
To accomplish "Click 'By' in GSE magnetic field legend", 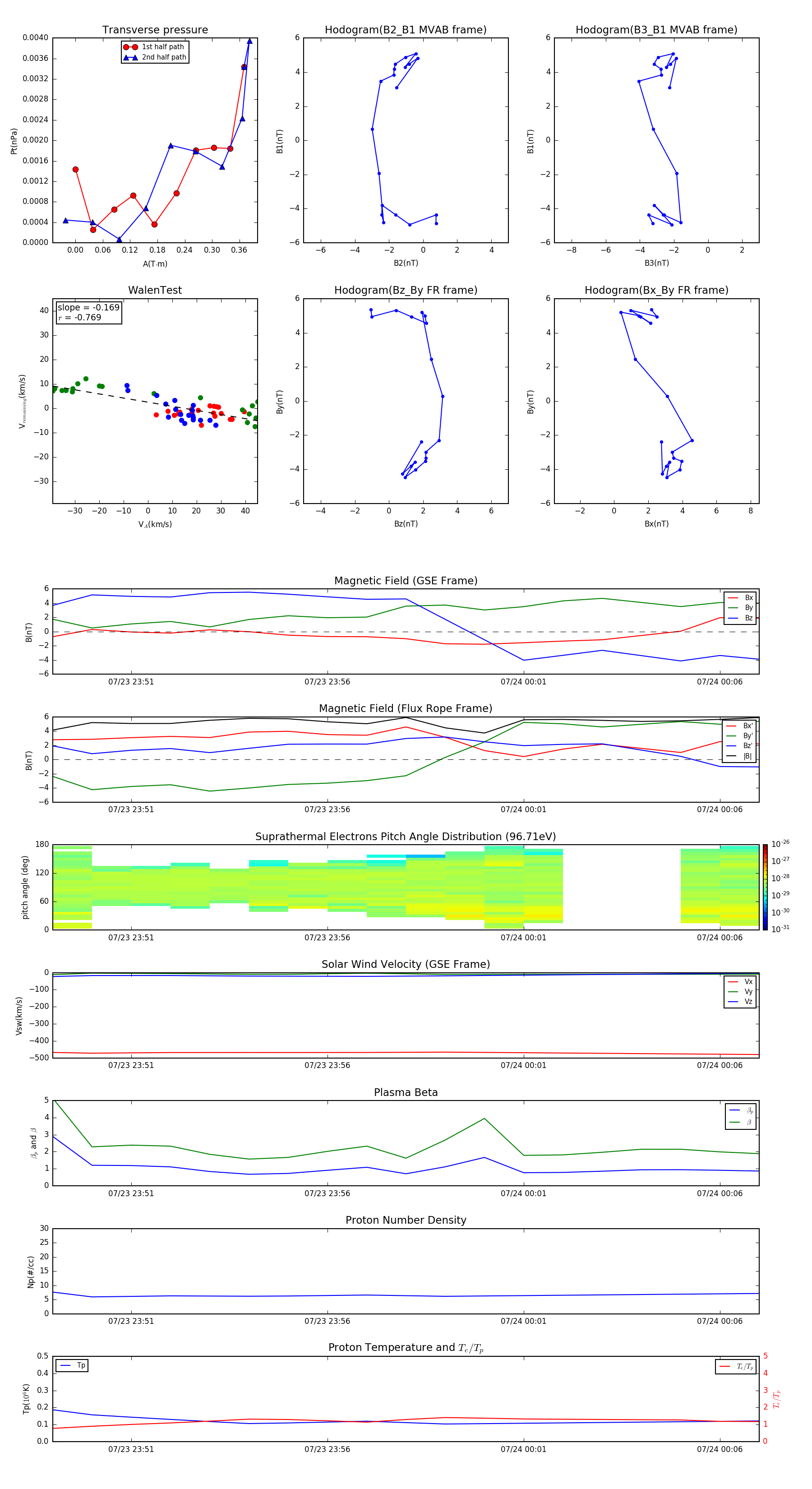I will click(741, 607).
